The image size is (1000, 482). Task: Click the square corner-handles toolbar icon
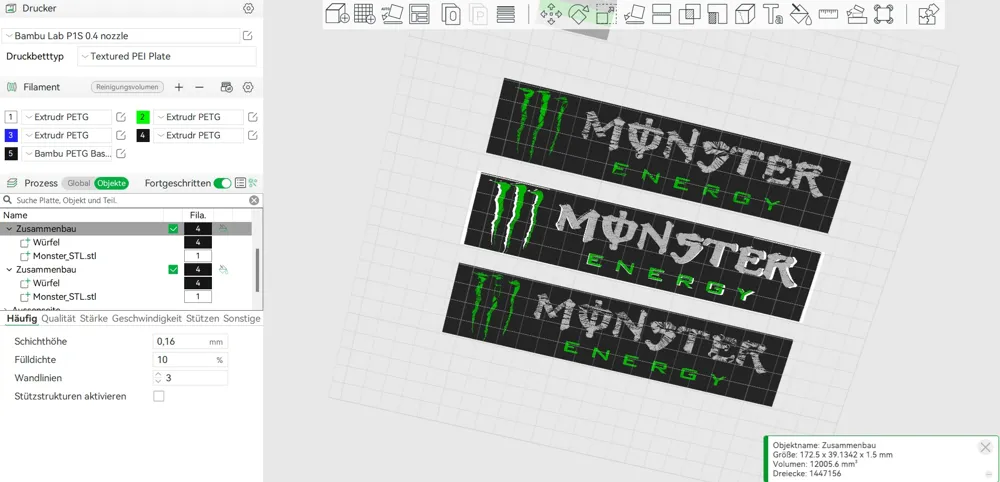[883, 13]
